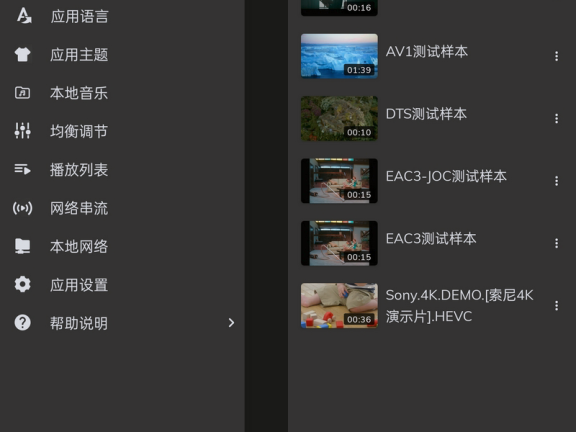Click the app language translate icon
The width and height of the screenshot is (576, 432).
coord(24,16)
